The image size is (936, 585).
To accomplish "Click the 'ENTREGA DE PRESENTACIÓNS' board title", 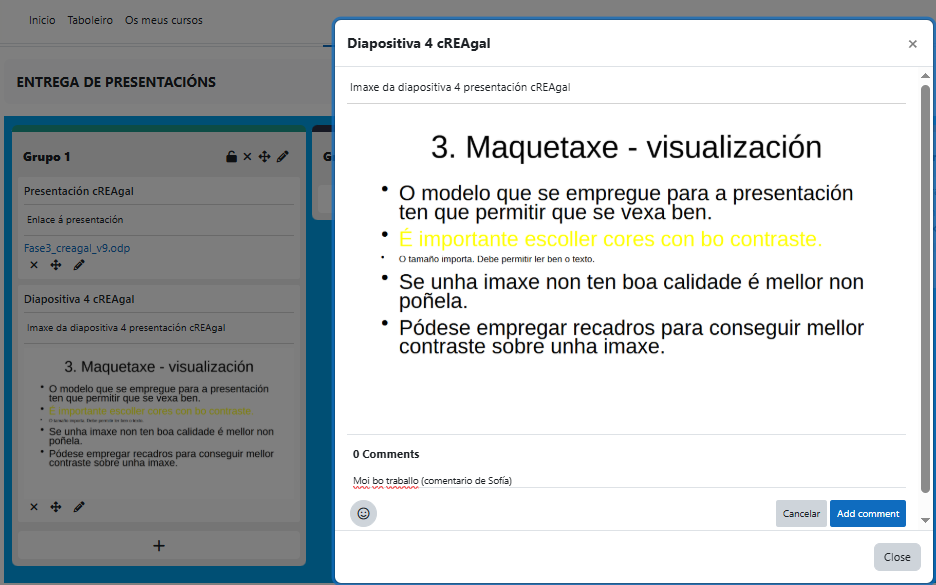I will tap(116, 82).
